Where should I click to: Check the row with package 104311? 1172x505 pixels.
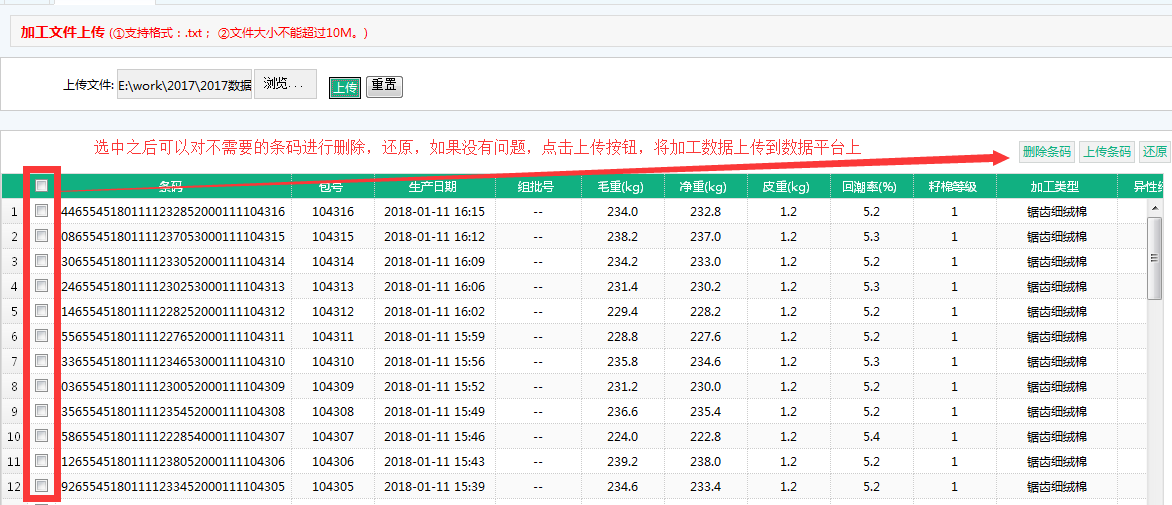[42, 335]
